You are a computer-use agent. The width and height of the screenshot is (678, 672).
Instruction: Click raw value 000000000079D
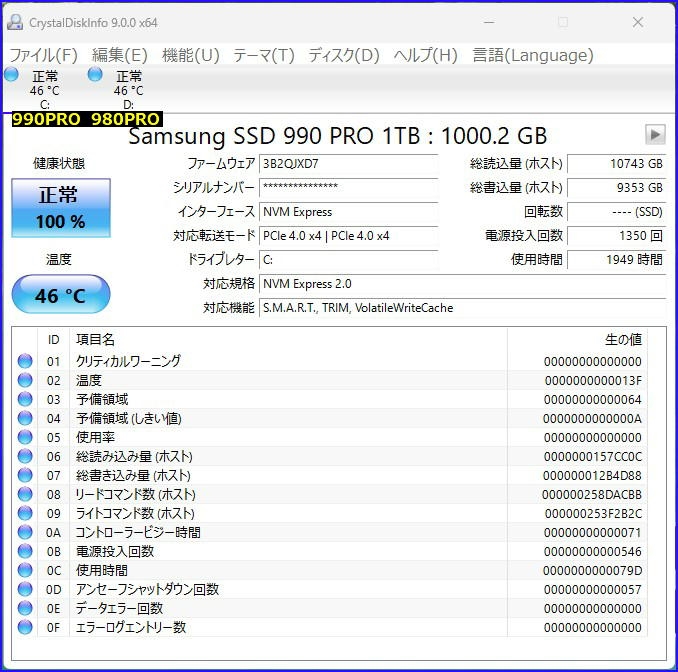[592, 571]
